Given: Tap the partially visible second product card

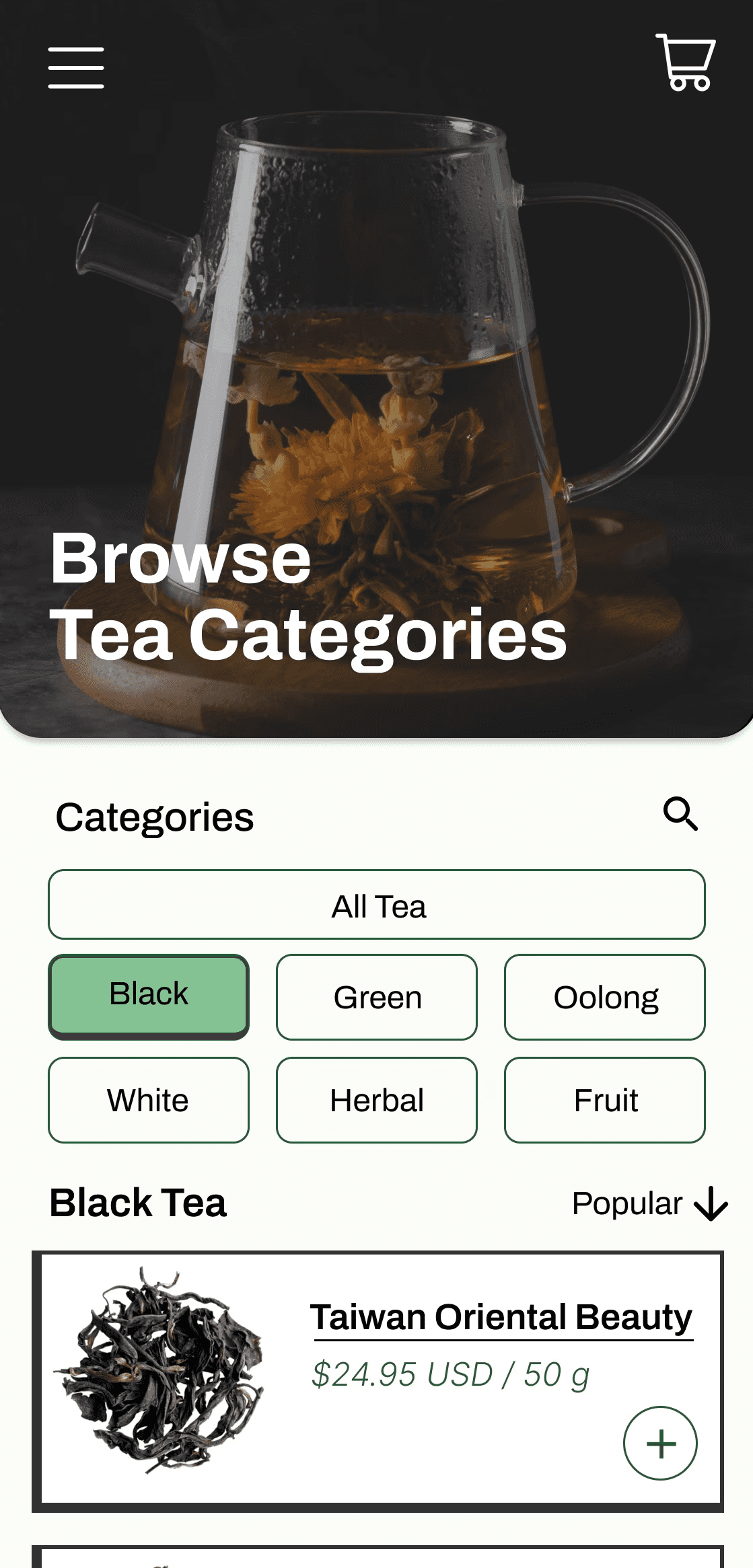Looking at the screenshot, I should 378,1557.
